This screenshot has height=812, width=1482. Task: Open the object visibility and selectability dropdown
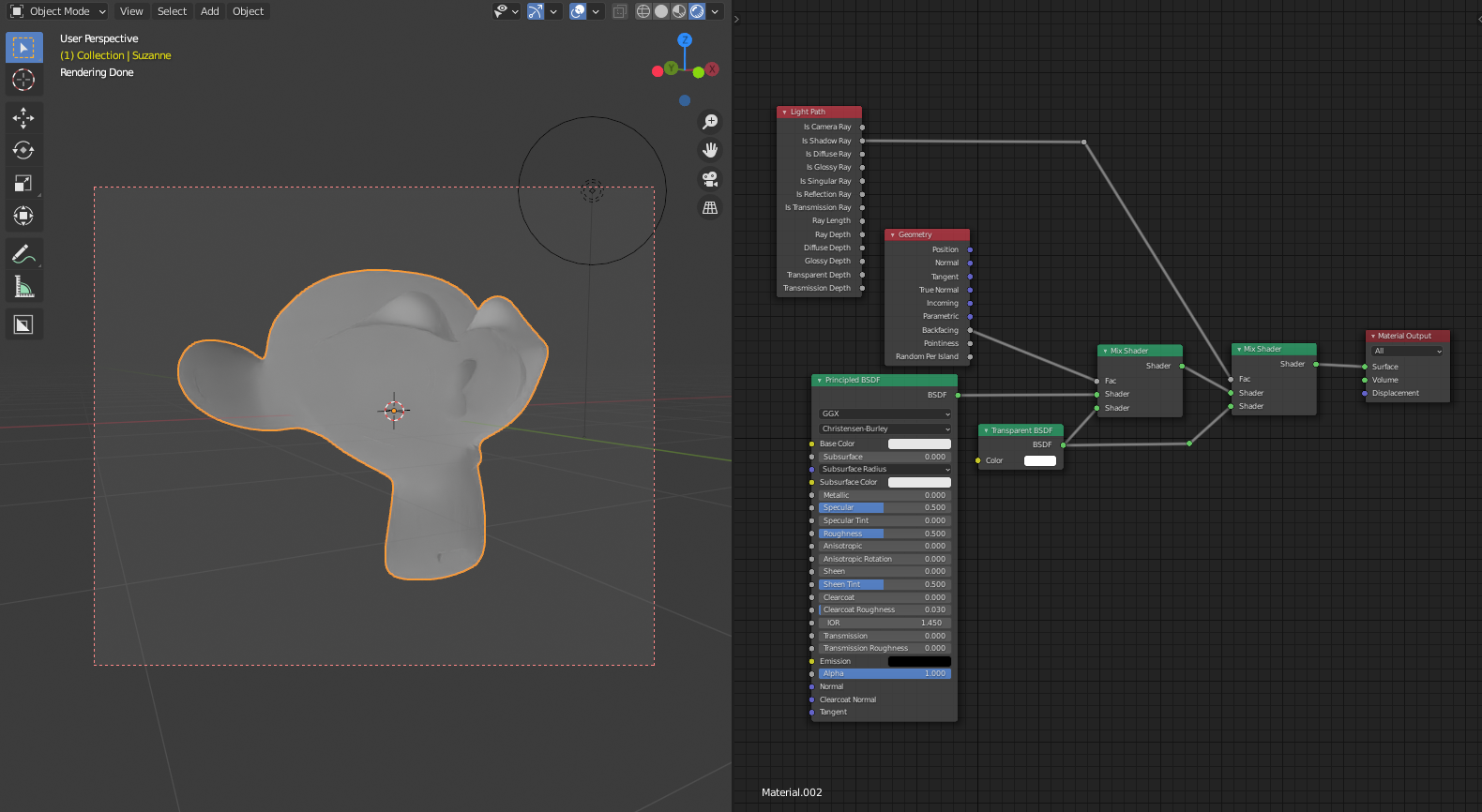(507, 11)
